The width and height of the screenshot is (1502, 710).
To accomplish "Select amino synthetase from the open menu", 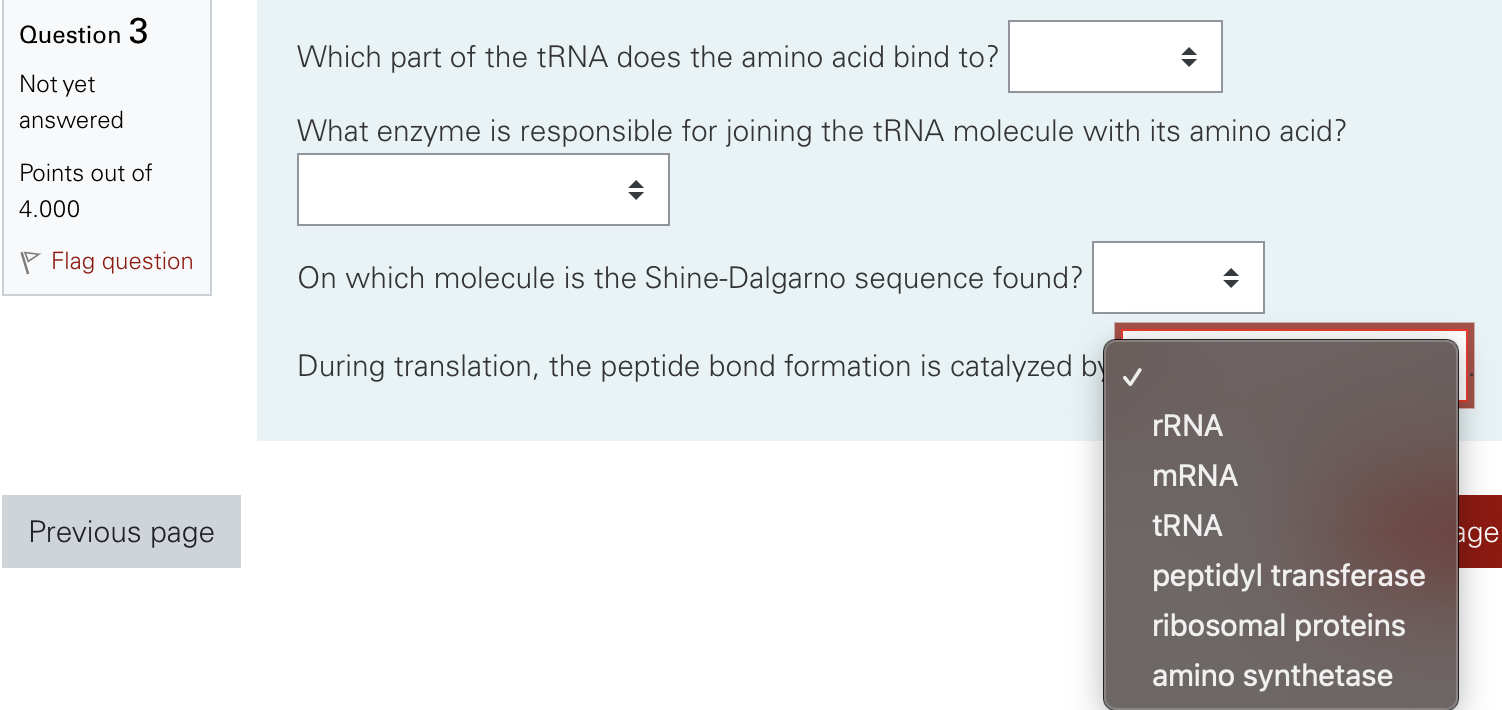I will pyautogui.click(x=1272, y=675).
